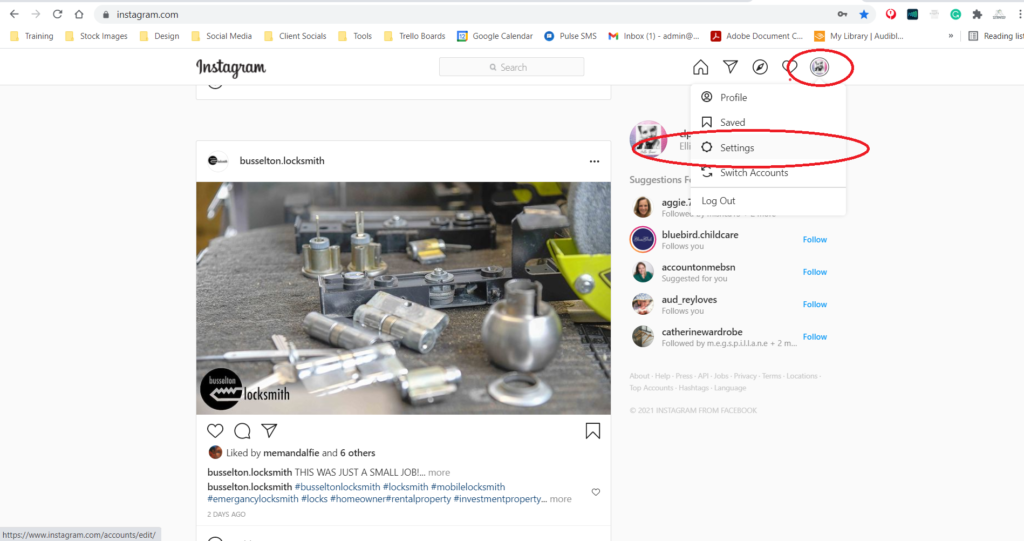Open aud_reyloves suggestion avatar
The width and height of the screenshot is (1024, 541).
643,304
